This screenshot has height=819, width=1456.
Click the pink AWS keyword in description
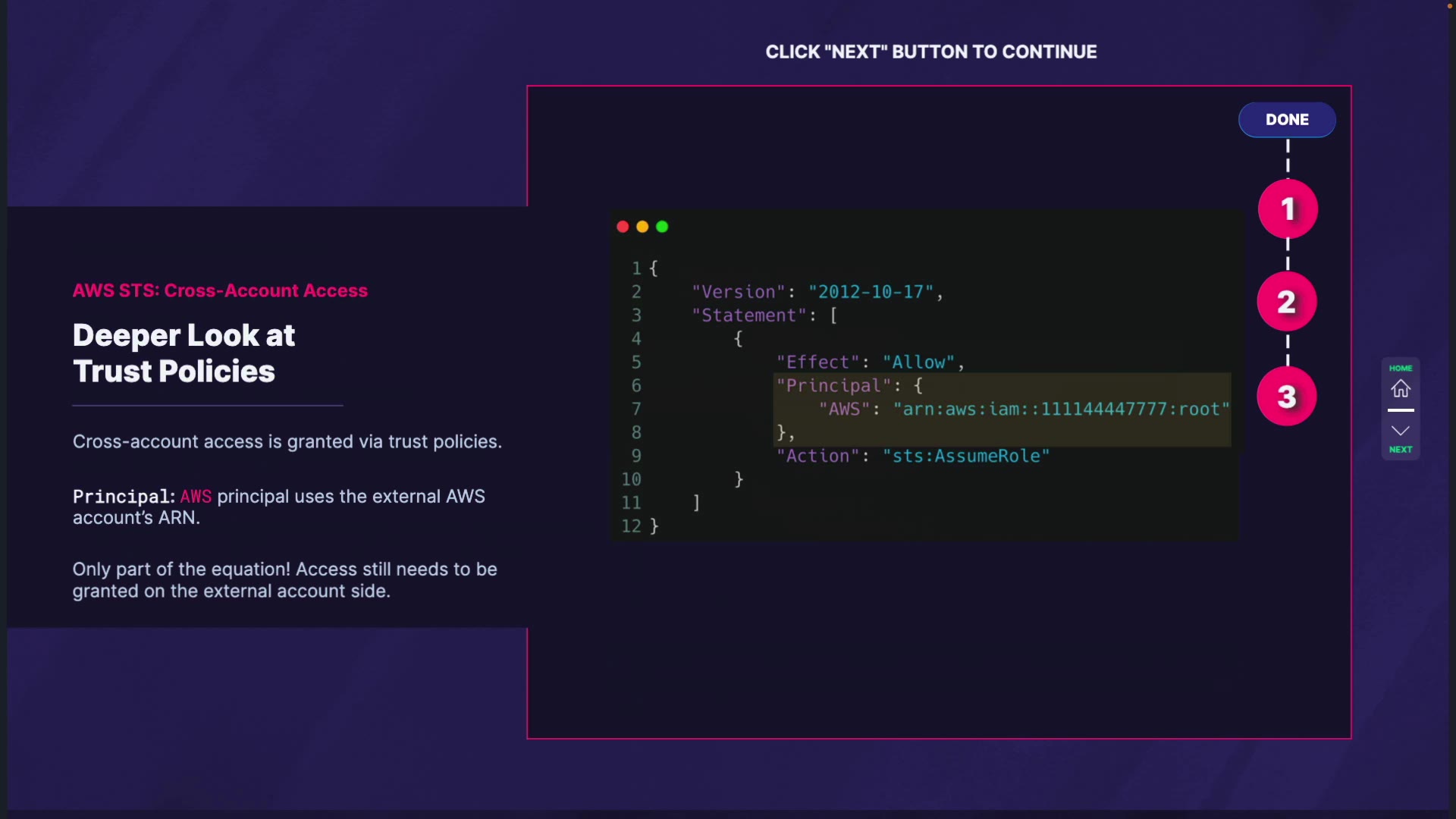click(x=196, y=497)
